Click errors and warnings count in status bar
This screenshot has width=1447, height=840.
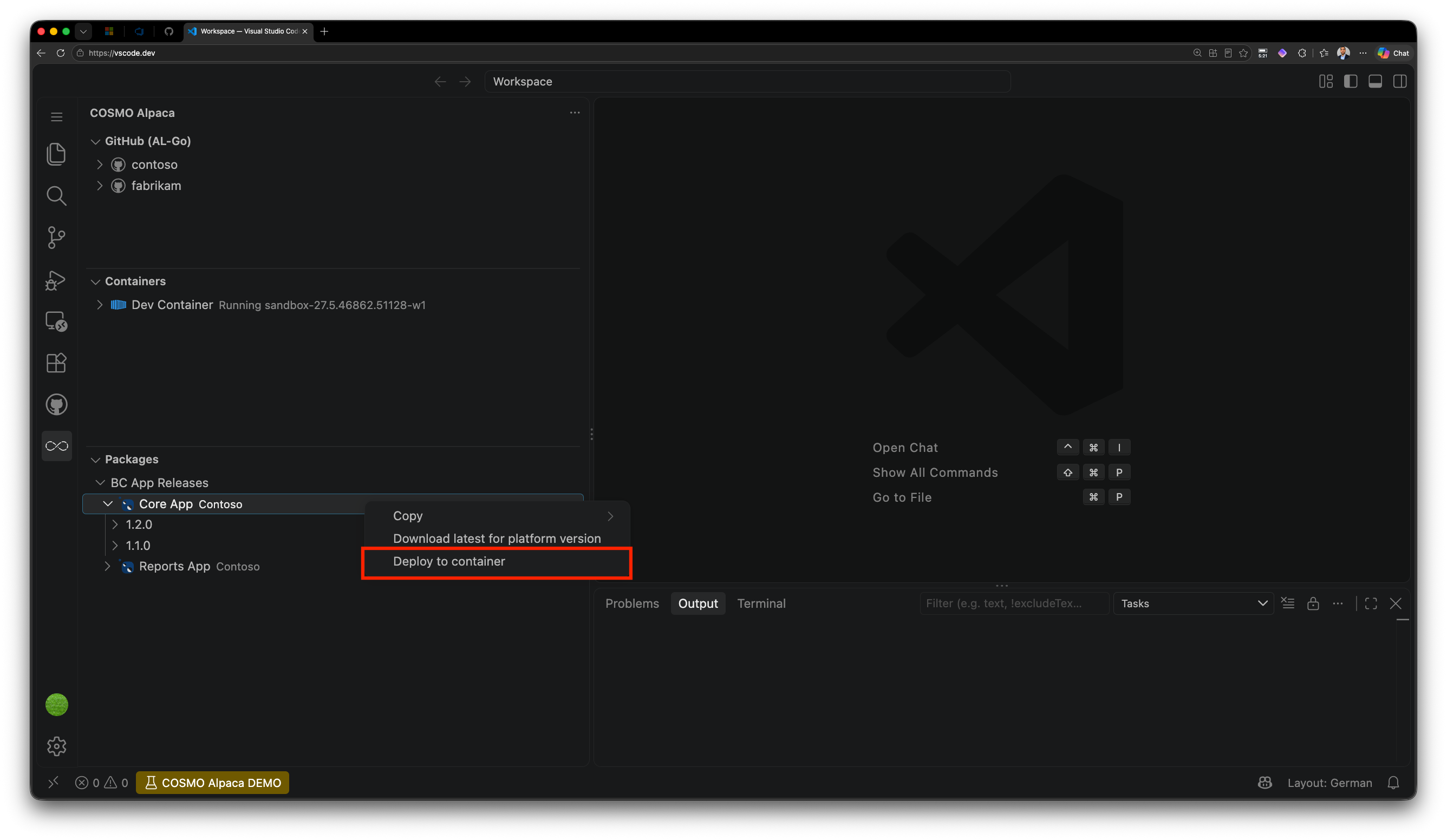coord(102,783)
